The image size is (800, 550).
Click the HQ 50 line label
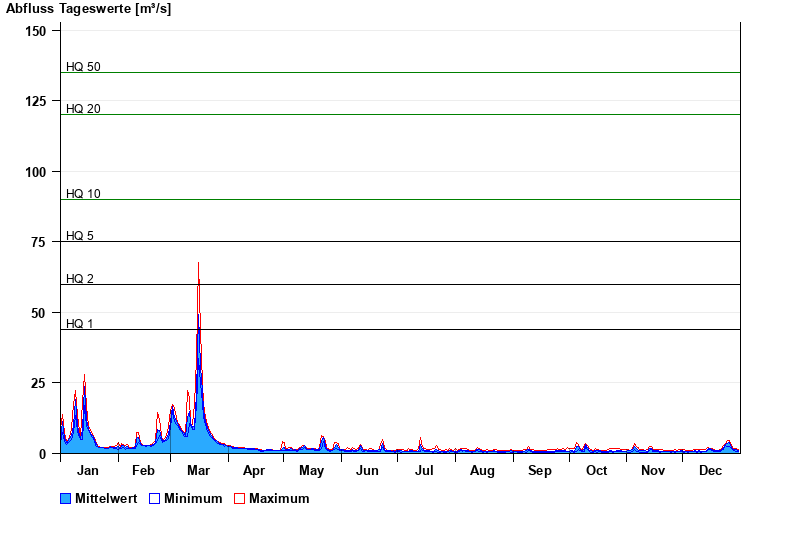(x=83, y=67)
